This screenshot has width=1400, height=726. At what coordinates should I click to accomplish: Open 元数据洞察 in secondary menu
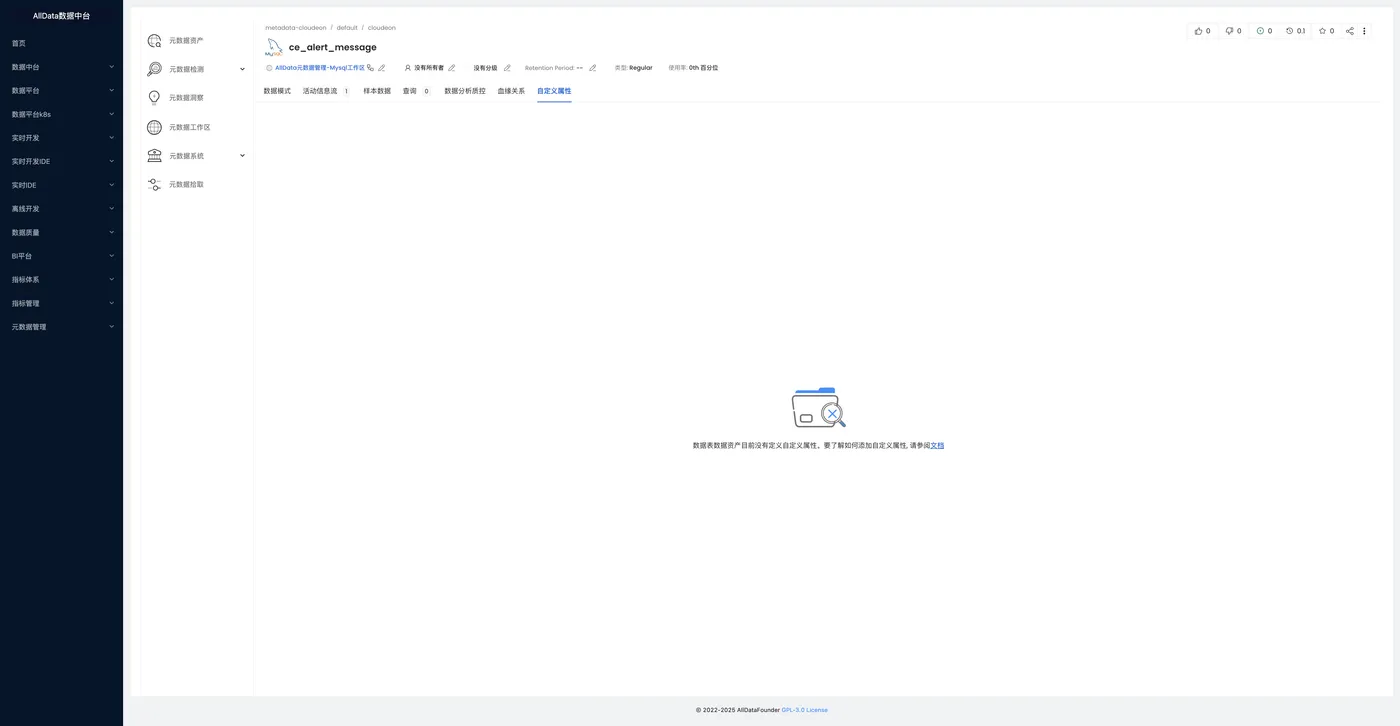pos(186,98)
